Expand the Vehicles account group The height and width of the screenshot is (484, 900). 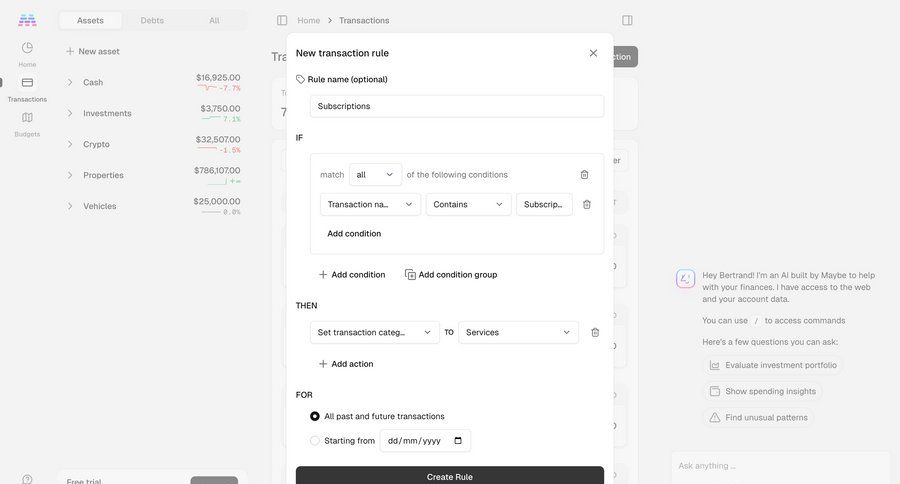(70, 206)
